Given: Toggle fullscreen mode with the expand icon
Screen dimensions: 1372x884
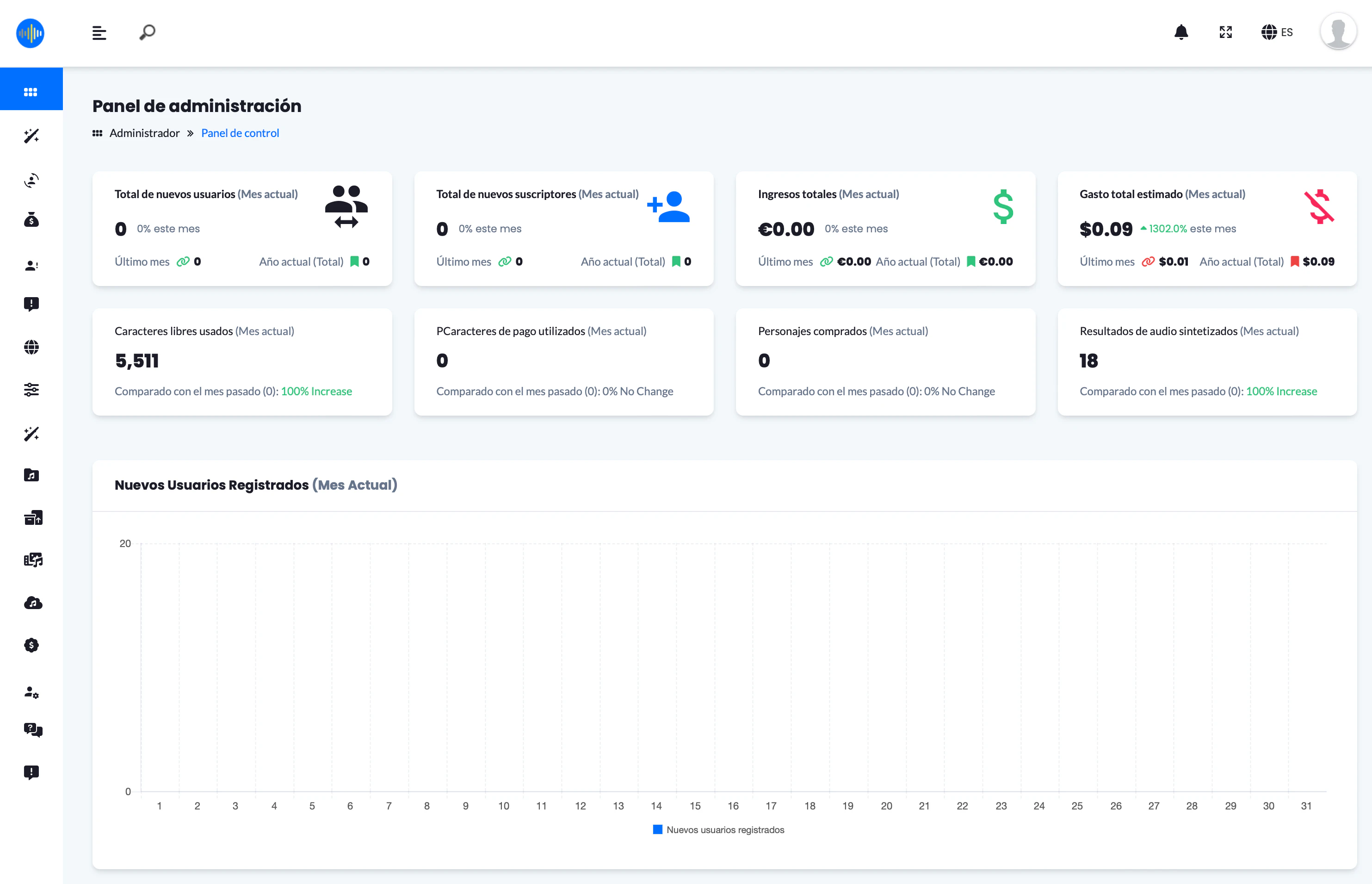Looking at the screenshot, I should [x=1225, y=32].
